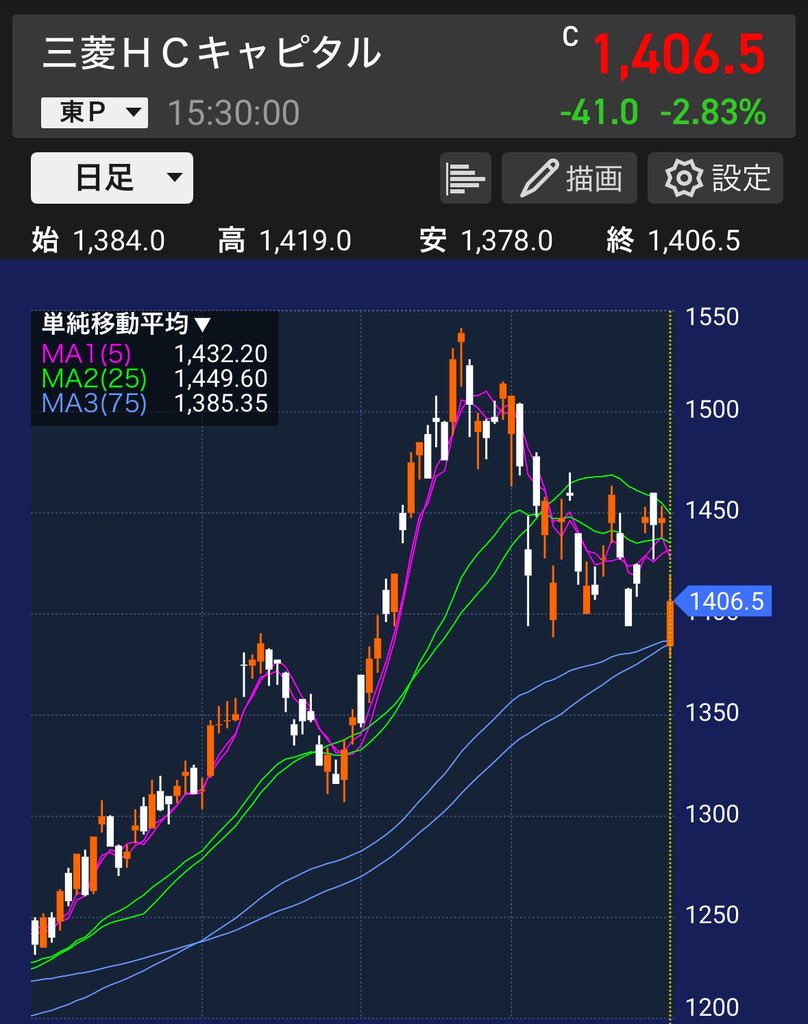808x1024 pixels.
Task: Expand the 単純移動平均 indicator selector
Action: (126, 324)
